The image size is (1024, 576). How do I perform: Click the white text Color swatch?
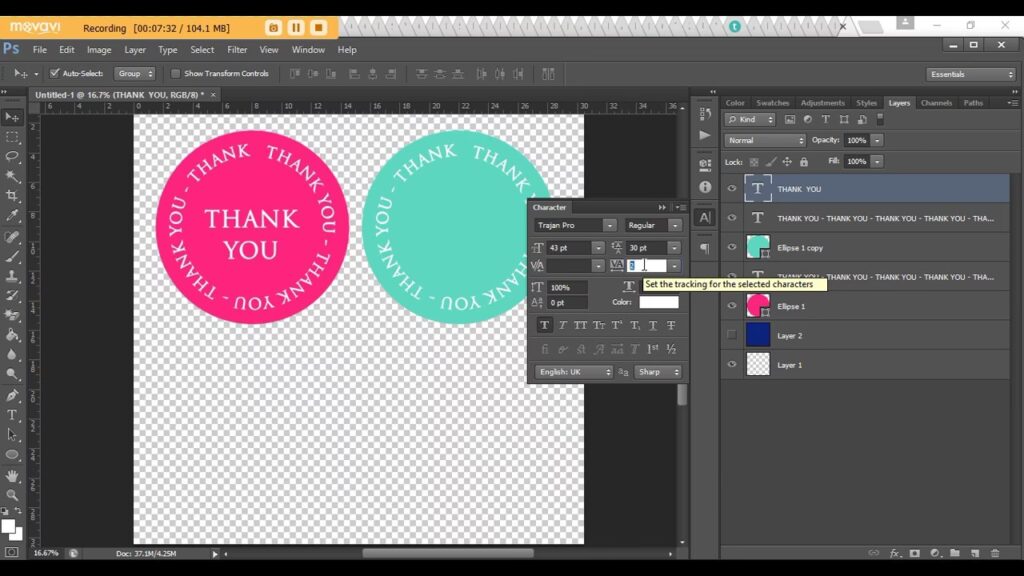pyautogui.click(x=659, y=302)
